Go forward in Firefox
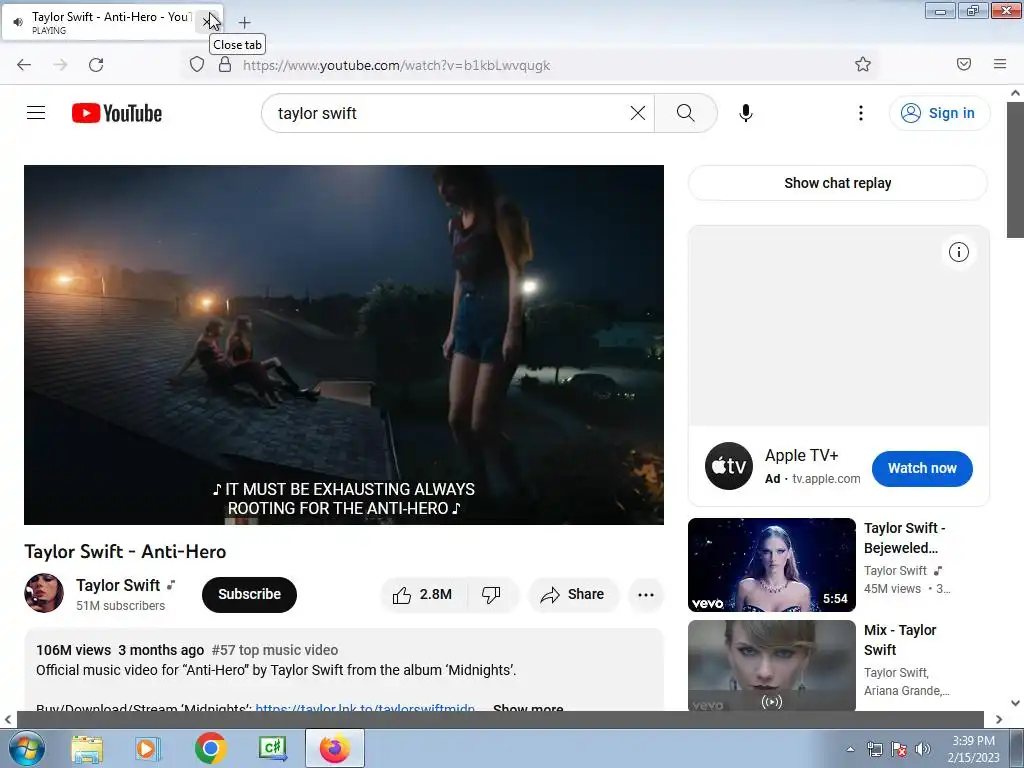 point(60,65)
